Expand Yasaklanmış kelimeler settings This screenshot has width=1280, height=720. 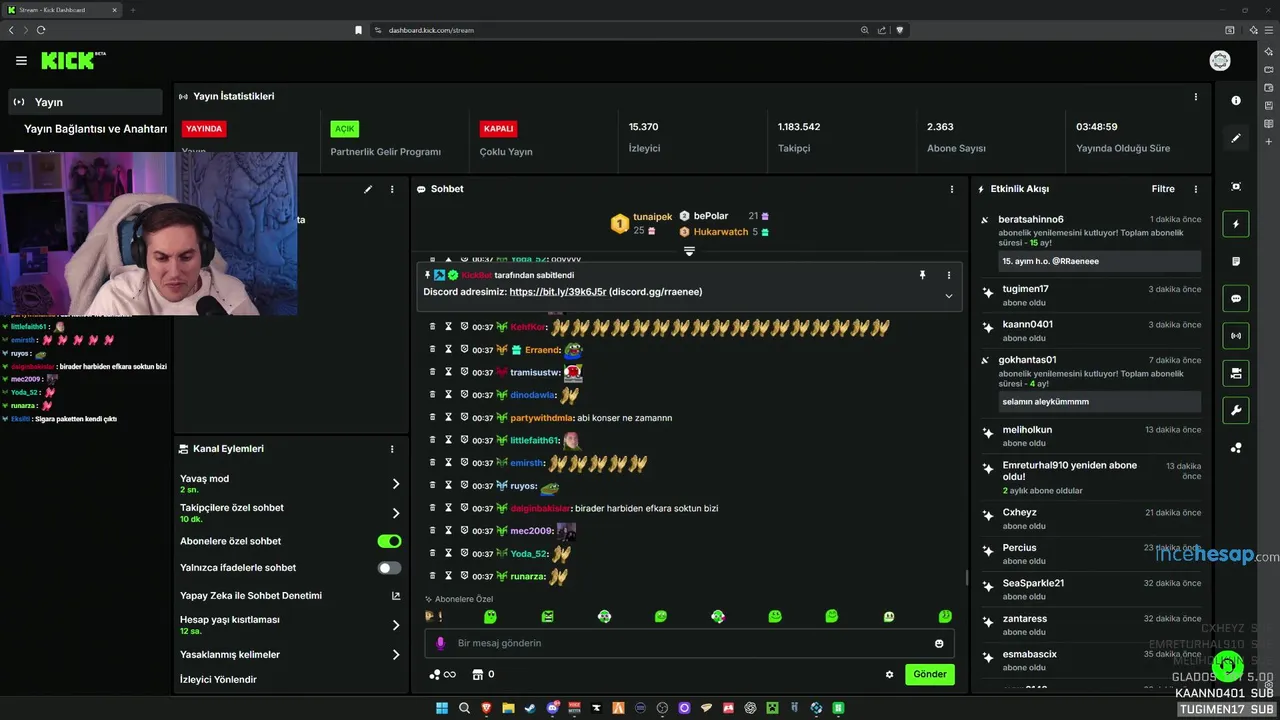coord(396,655)
